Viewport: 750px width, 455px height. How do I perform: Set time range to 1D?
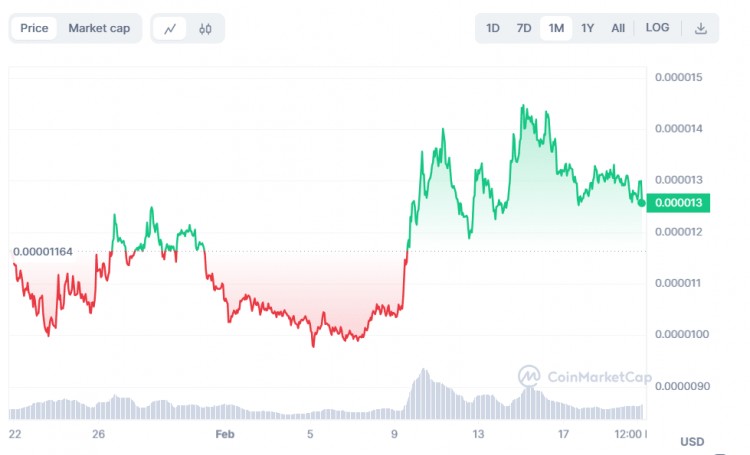(x=493, y=28)
